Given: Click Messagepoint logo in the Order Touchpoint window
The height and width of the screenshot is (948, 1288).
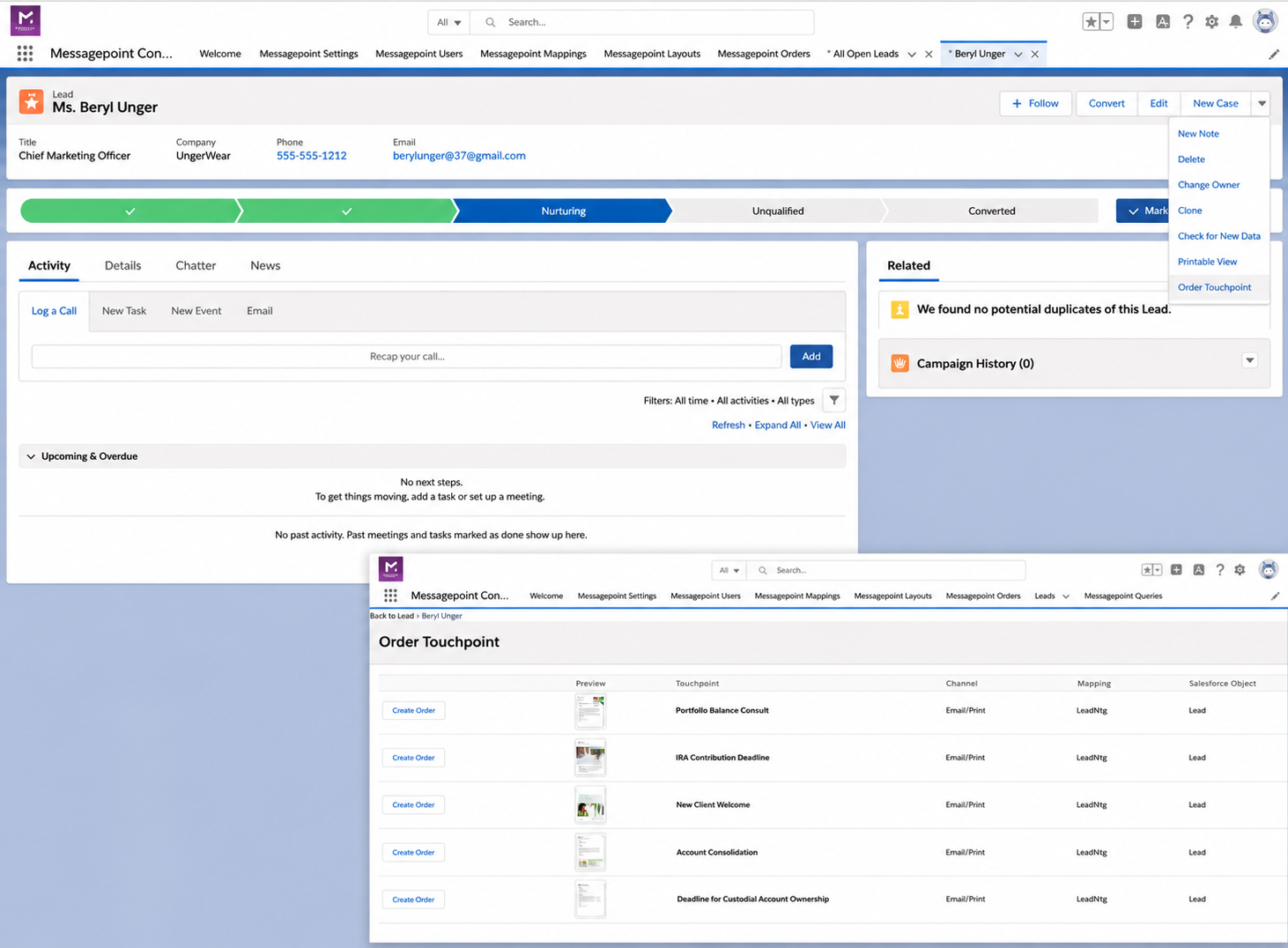Looking at the screenshot, I should tap(390, 569).
